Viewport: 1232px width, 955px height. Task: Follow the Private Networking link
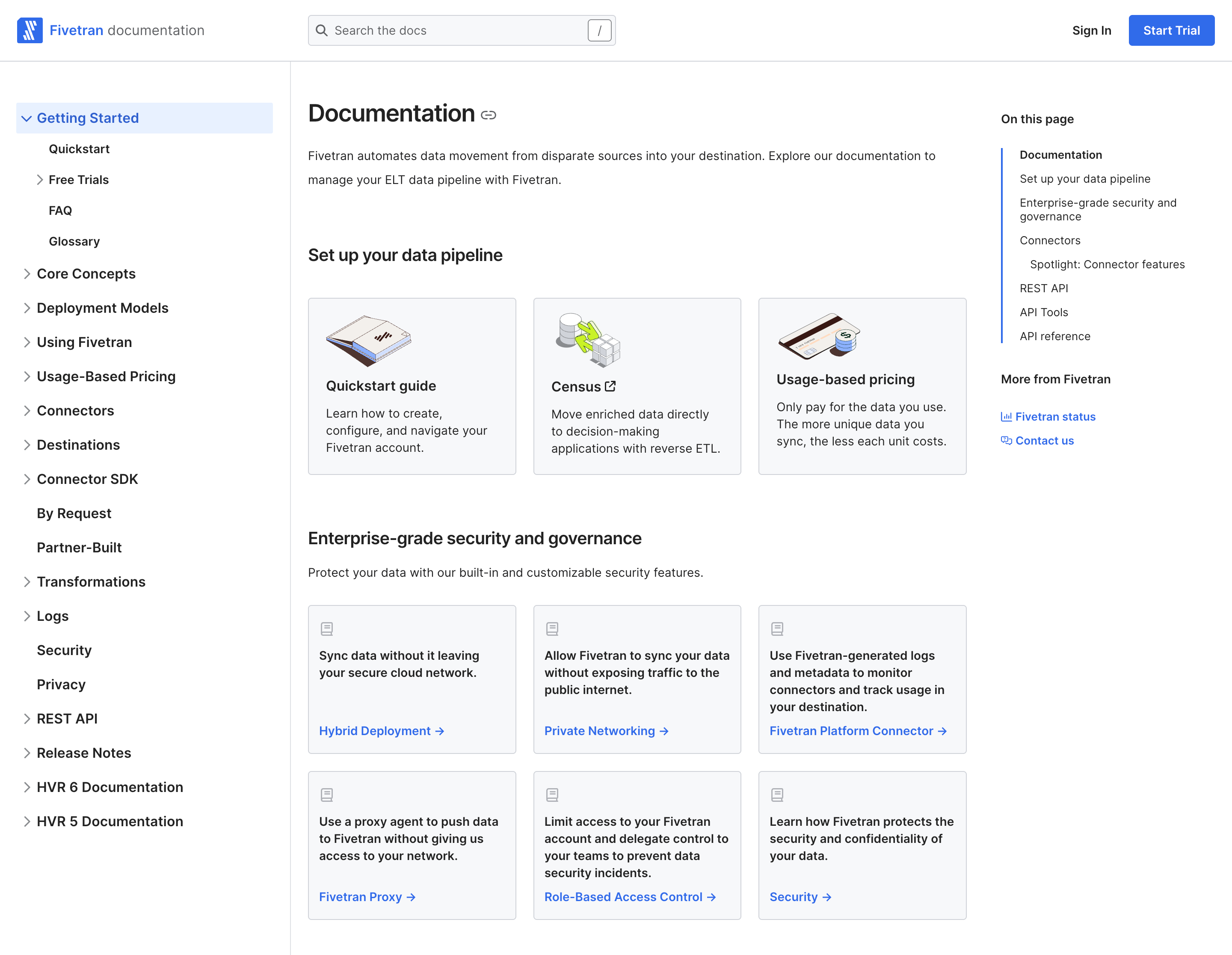607,731
